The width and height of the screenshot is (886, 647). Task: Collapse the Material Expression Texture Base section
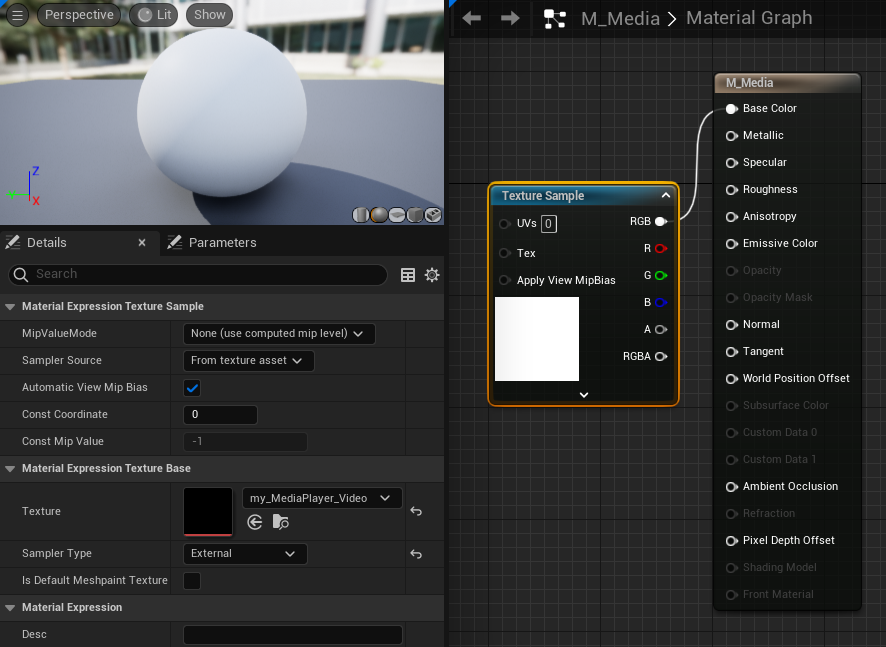tap(11, 469)
